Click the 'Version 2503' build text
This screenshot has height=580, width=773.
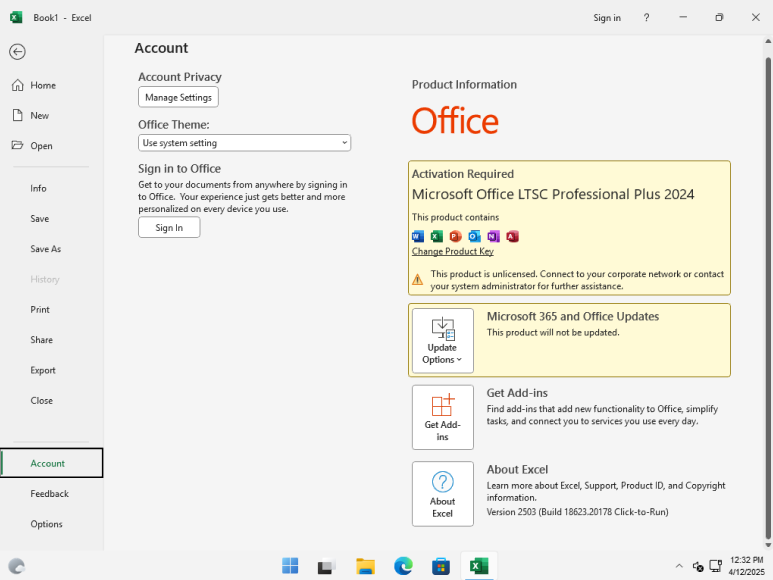point(577,512)
